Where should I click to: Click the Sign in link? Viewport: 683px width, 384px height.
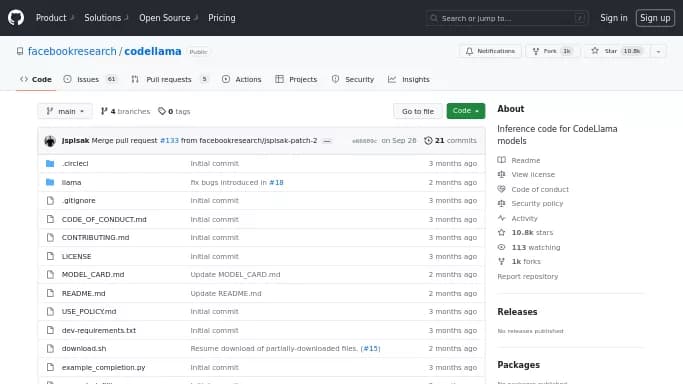(x=614, y=18)
